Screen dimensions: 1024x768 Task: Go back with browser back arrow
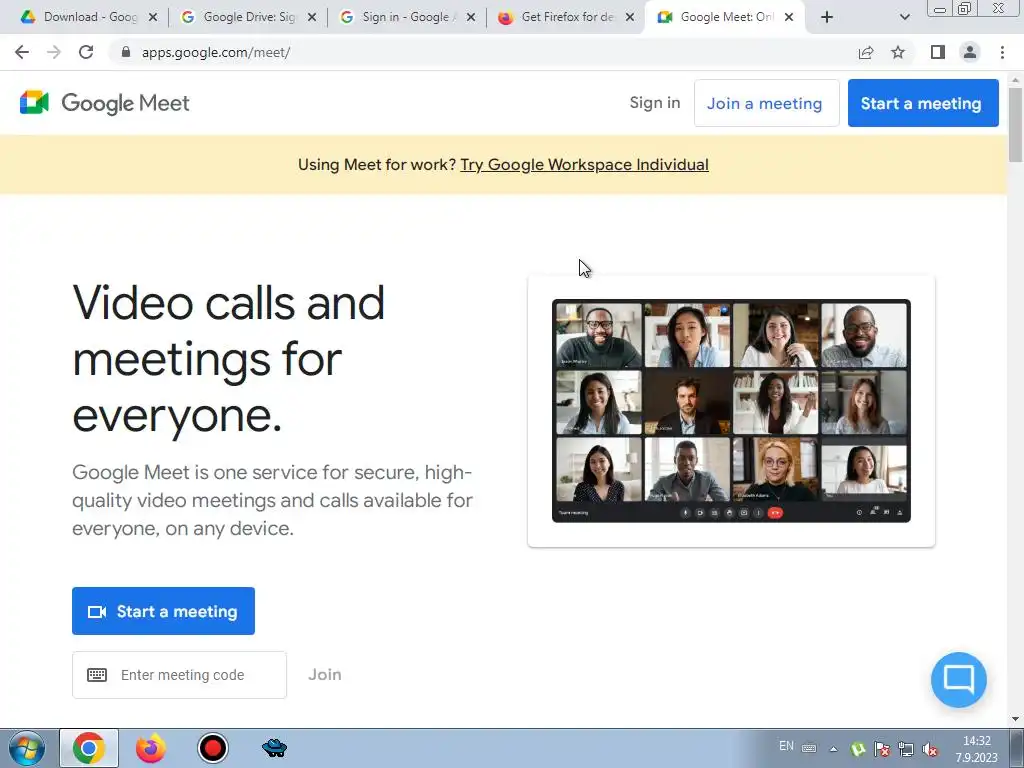[x=22, y=52]
